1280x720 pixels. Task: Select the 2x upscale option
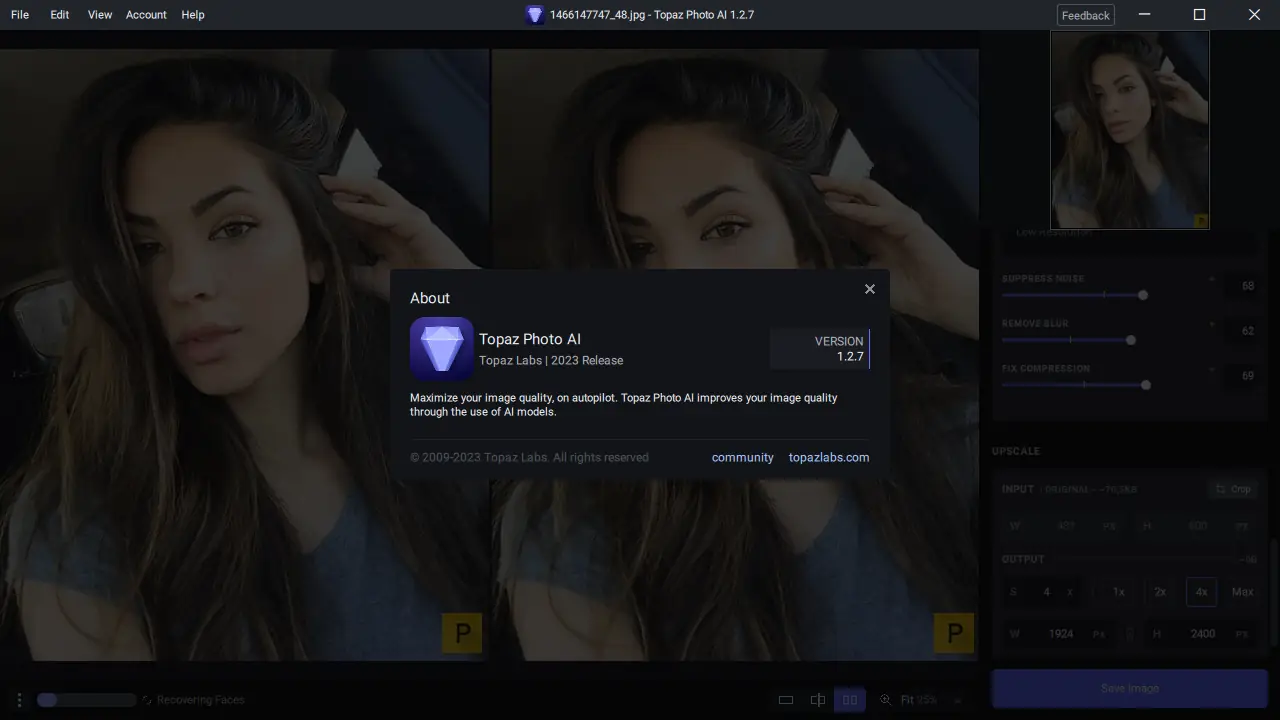1160,592
